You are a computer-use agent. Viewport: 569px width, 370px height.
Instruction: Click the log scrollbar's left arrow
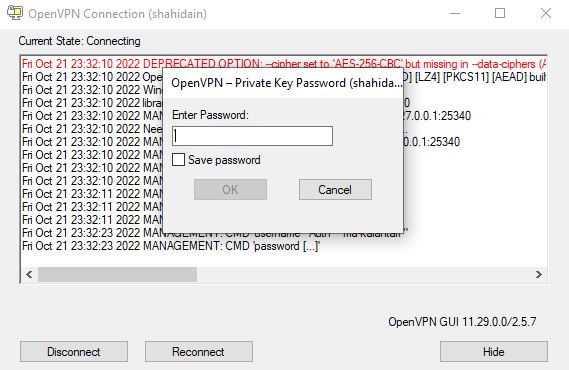(29, 275)
